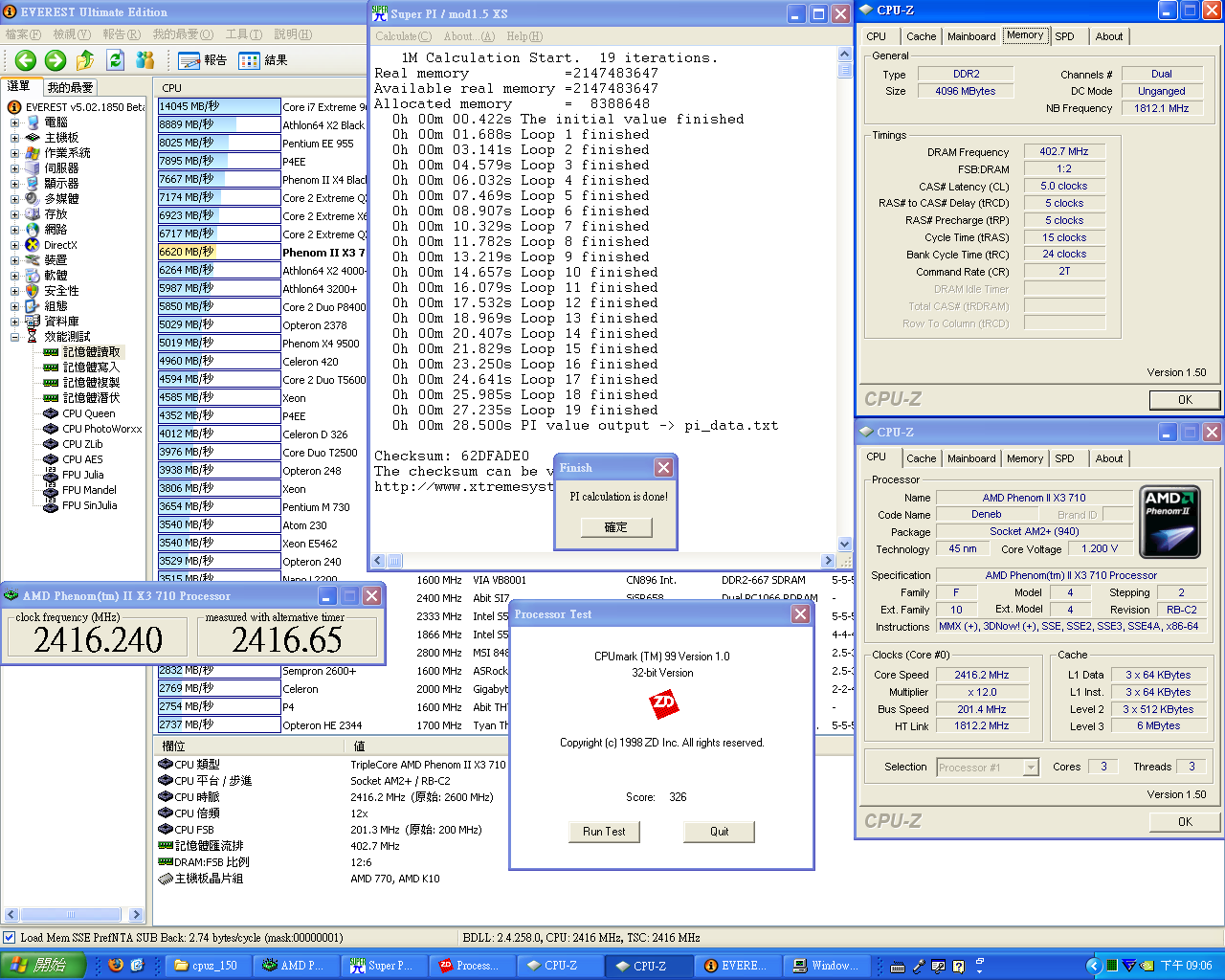
Task: Switch to SPD tab in upper CPU-Z
Action: click(1064, 36)
